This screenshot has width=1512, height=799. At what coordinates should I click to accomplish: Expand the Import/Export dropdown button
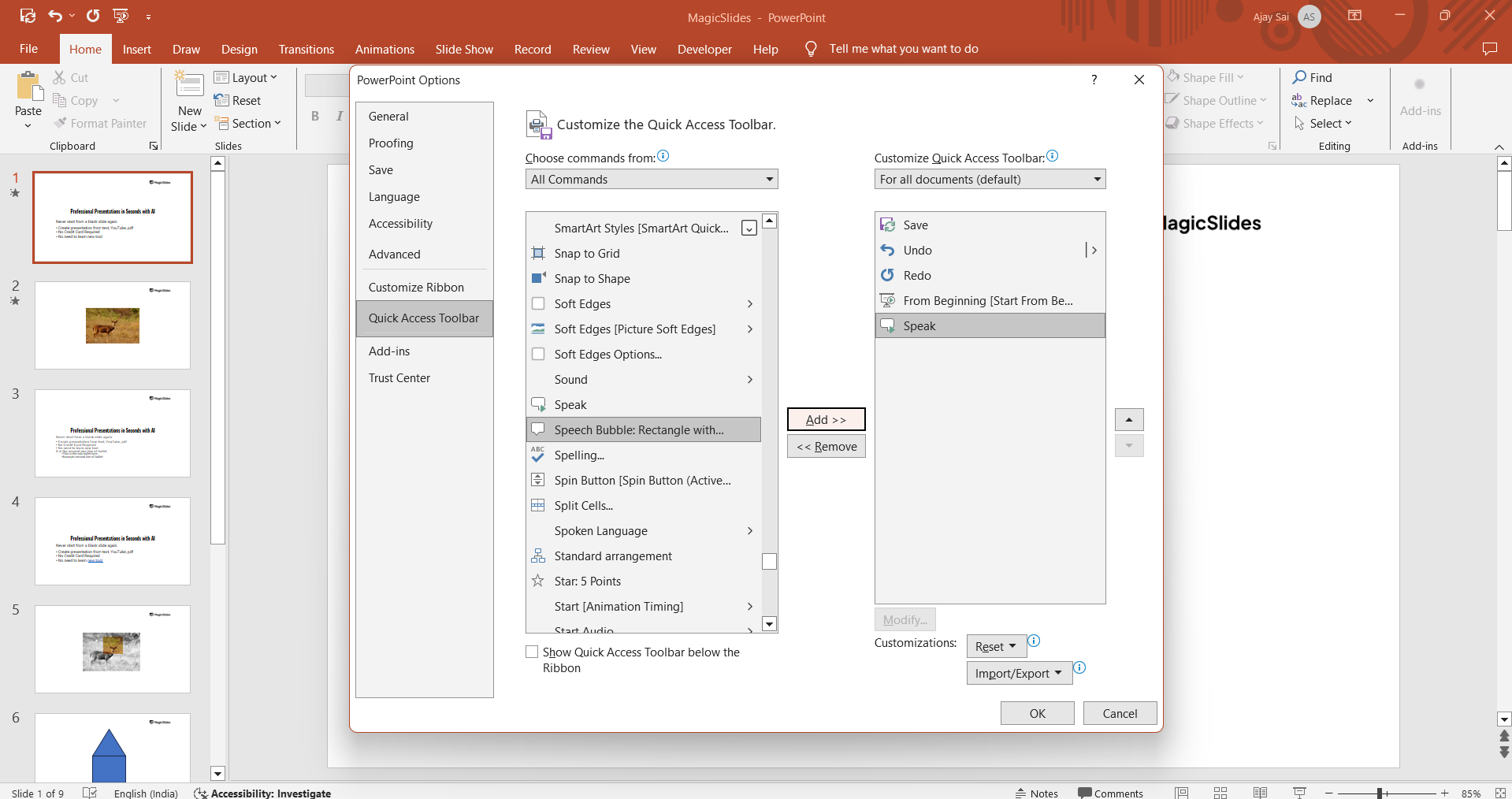tap(1019, 673)
